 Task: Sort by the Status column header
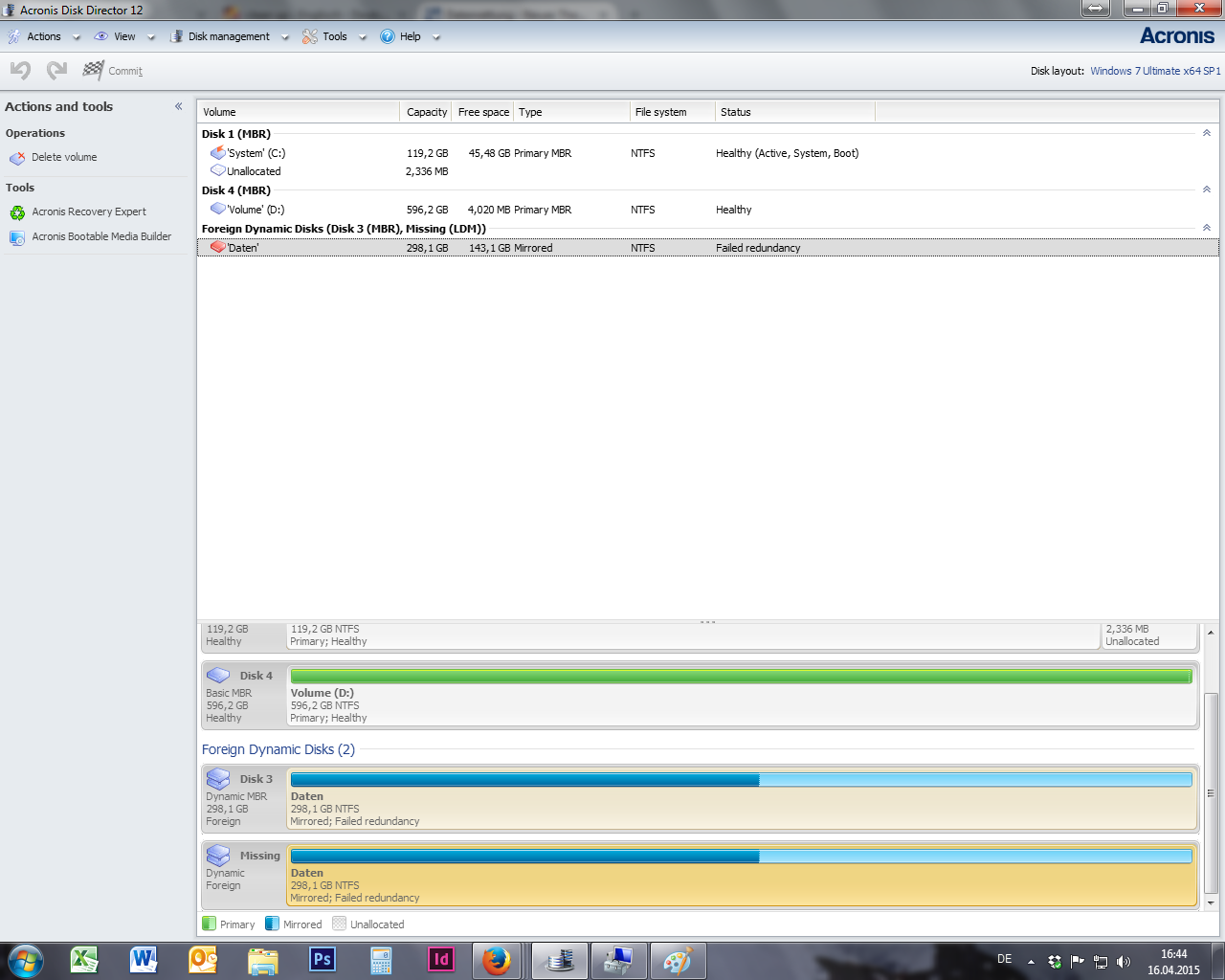tap(795, 112)
